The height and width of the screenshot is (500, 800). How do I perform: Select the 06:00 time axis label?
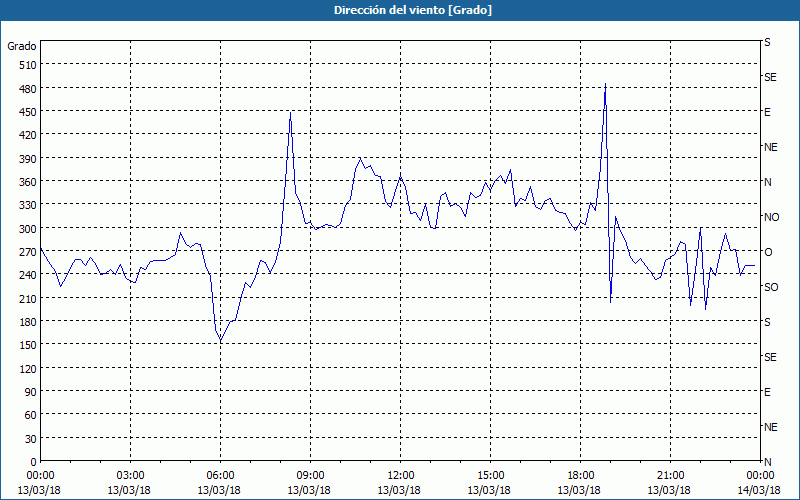(220, 476)
